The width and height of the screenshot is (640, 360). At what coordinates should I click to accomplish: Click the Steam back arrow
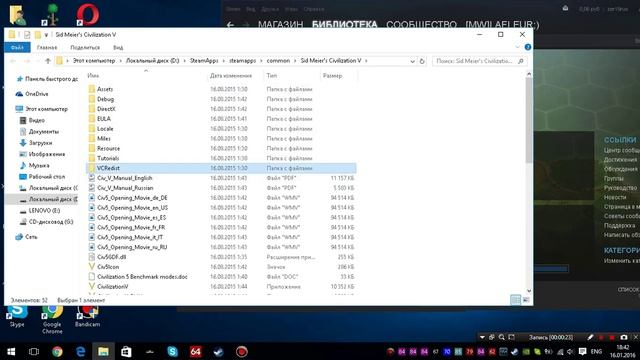pyautogui.click(x=231, y=25)
